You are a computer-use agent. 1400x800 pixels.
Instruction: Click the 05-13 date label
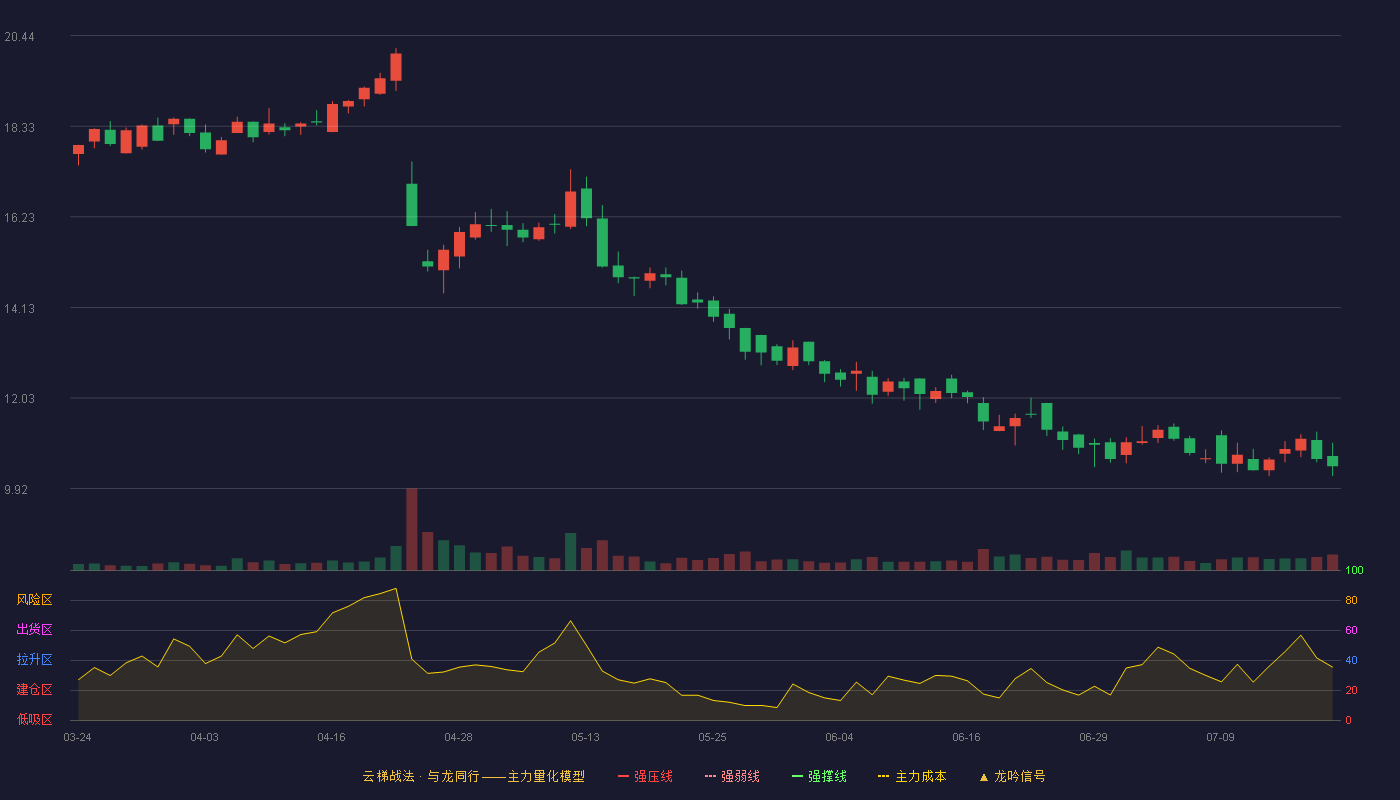click(585, 737)
